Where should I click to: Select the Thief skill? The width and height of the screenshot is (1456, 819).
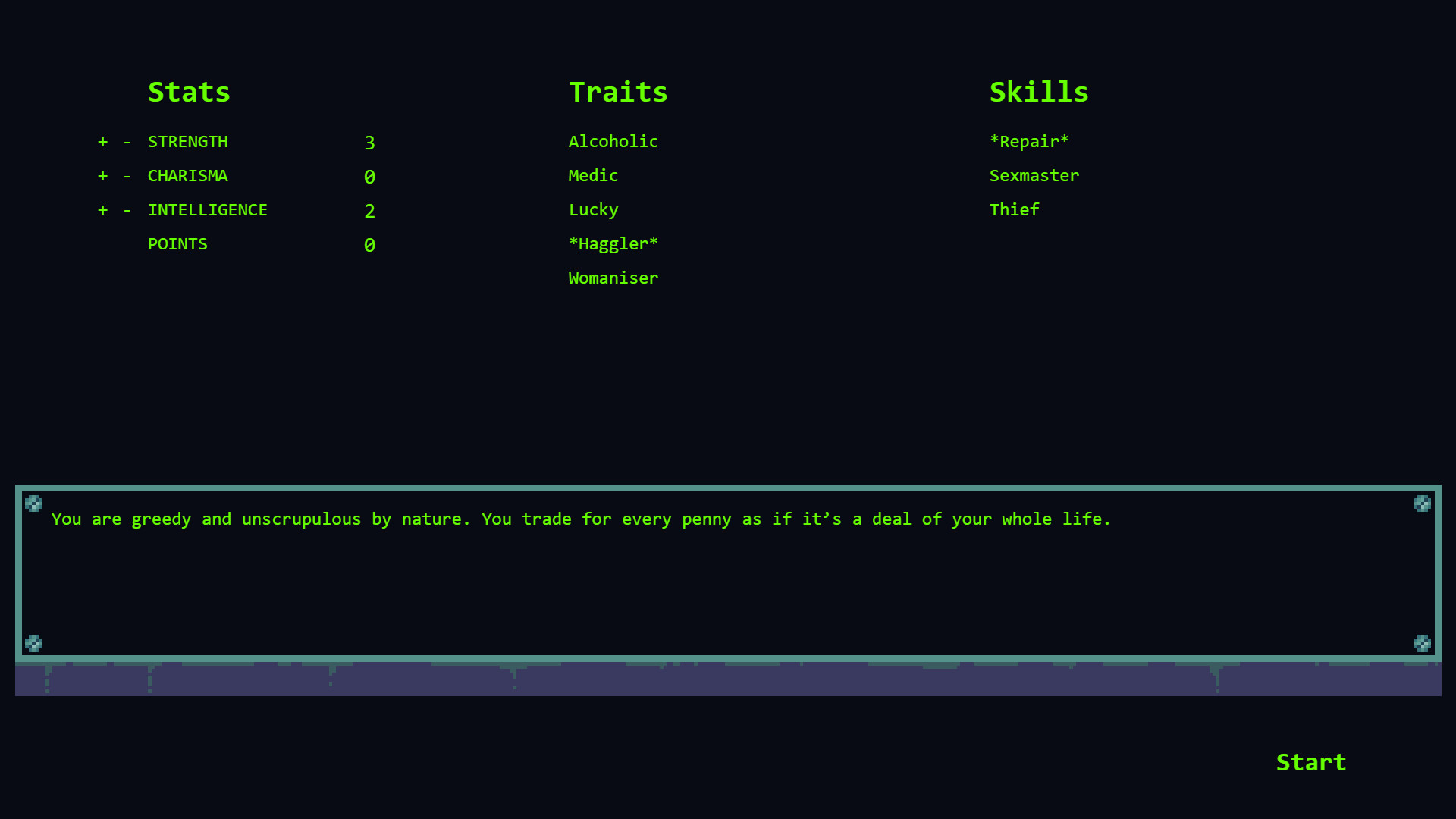(x=1014, y=210)
